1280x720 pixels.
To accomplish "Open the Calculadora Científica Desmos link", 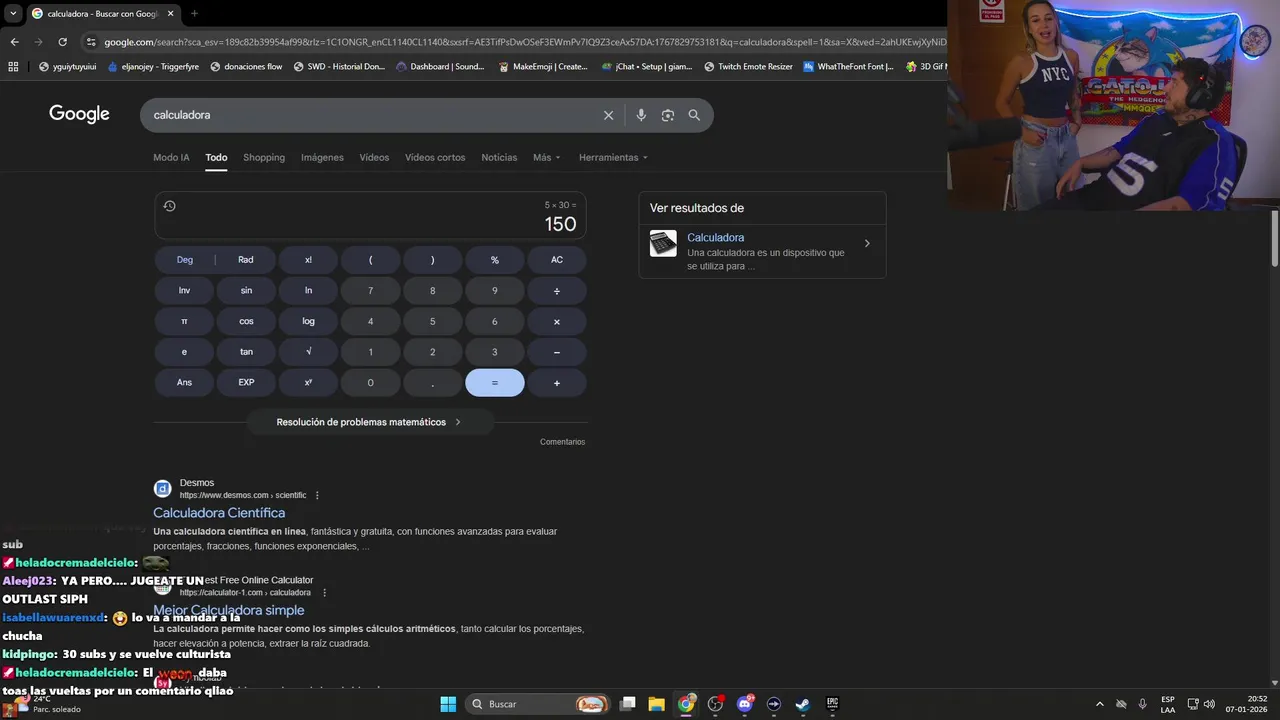I will 219,513.
